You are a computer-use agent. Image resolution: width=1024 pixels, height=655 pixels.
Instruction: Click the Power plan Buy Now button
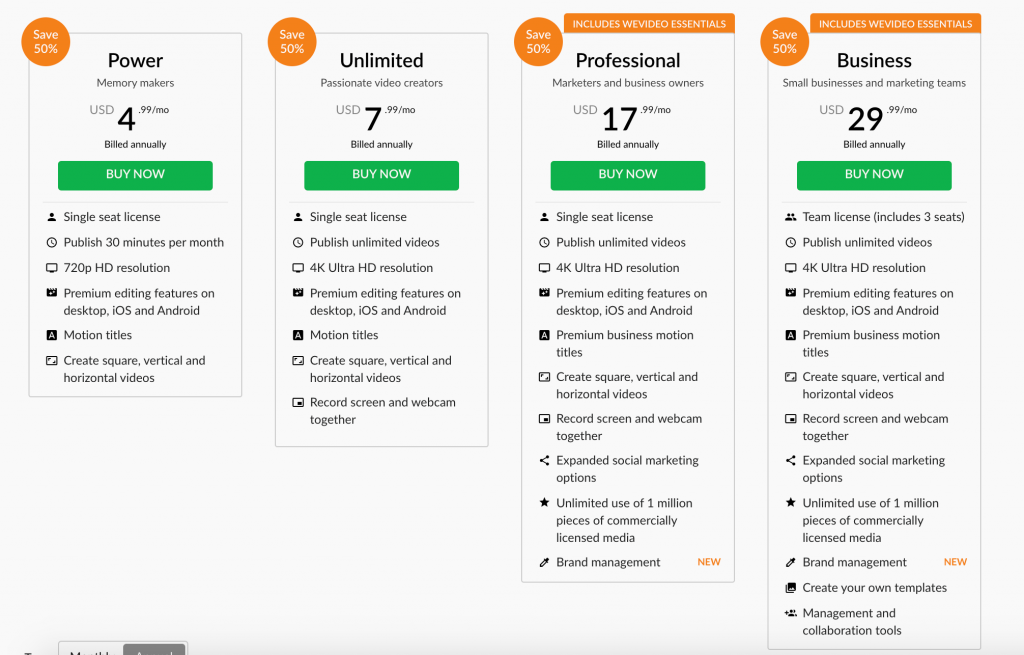pos(135,175)
